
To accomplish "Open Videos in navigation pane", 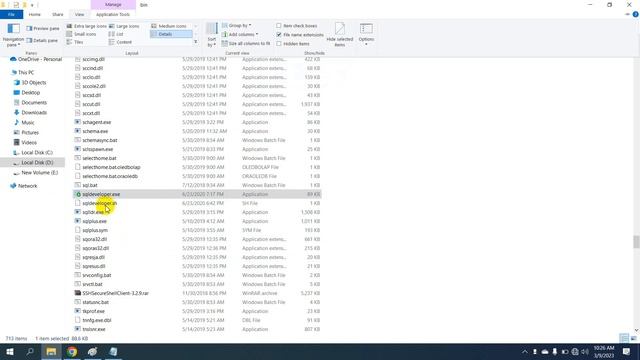I will 25,142.
